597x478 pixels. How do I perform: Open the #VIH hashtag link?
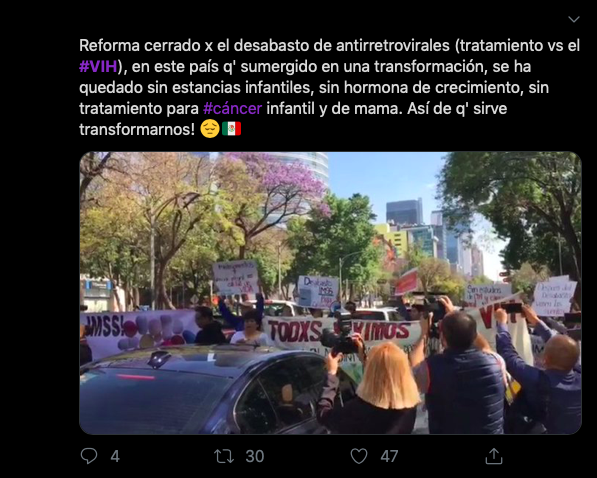point(98,67)
